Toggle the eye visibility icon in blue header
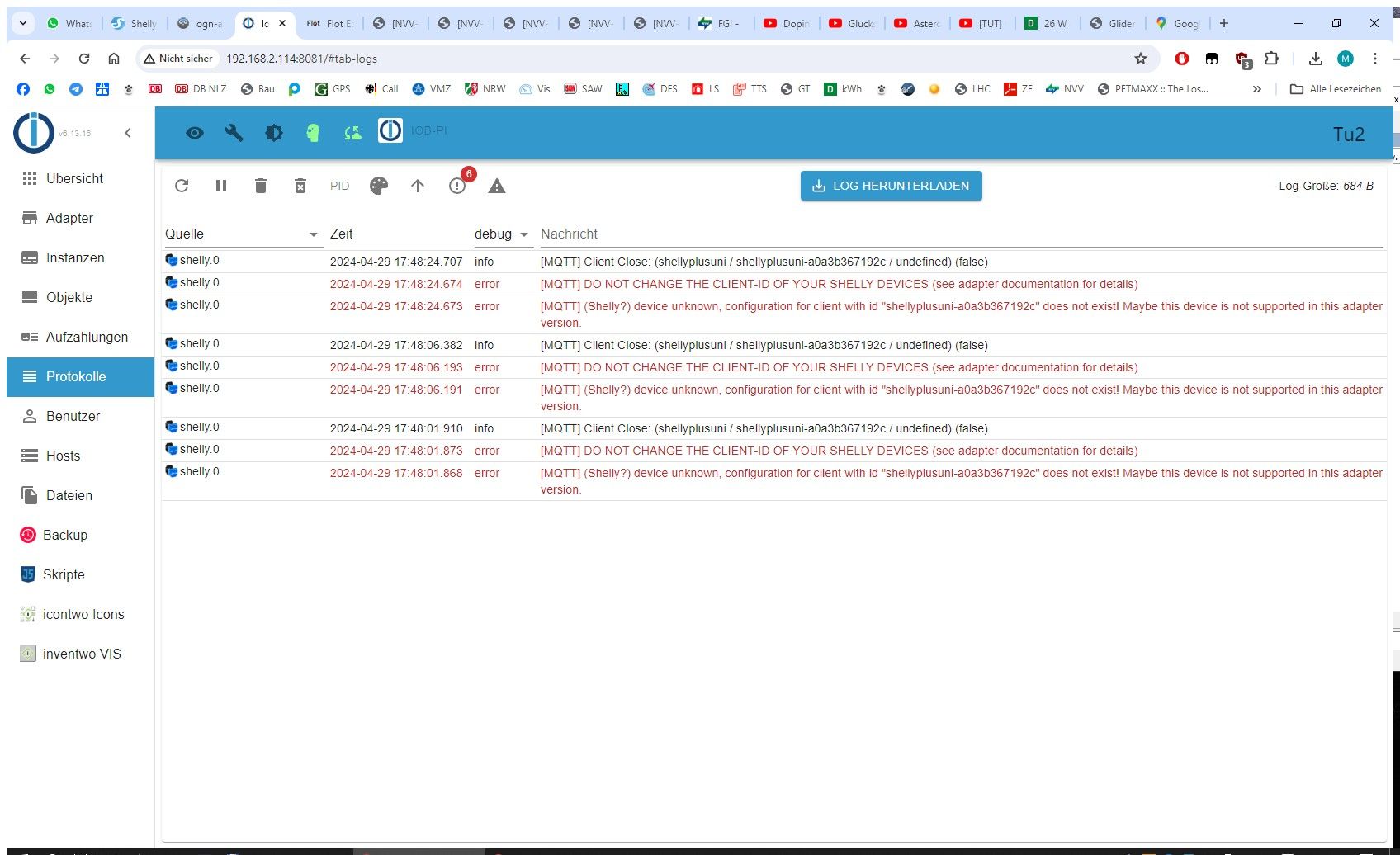The image size is (1400, 855). (195, 133)
